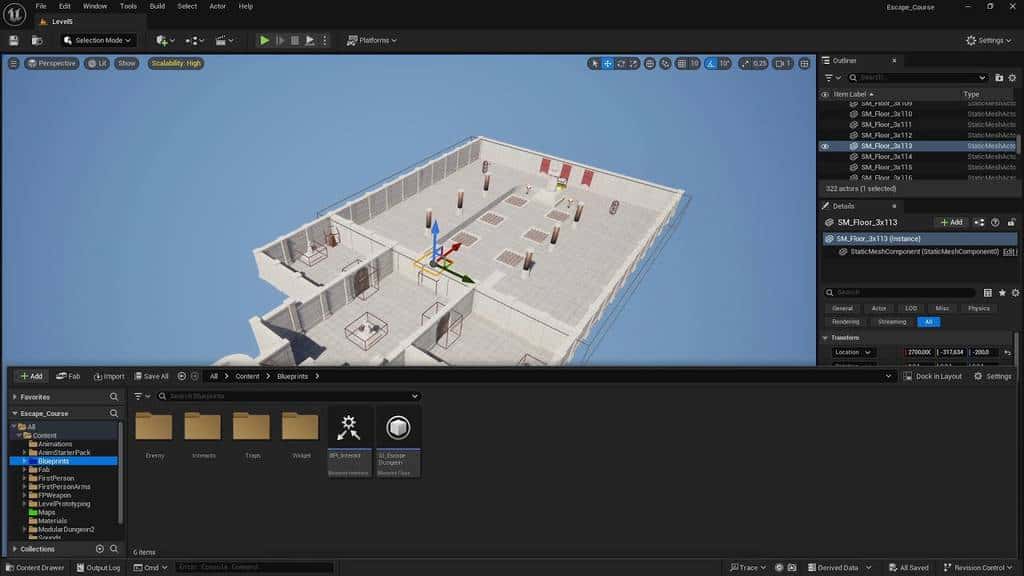Open the BPI_Interact blueprint interface asset
Screen dimensions: 1024x576
(349, 441)
